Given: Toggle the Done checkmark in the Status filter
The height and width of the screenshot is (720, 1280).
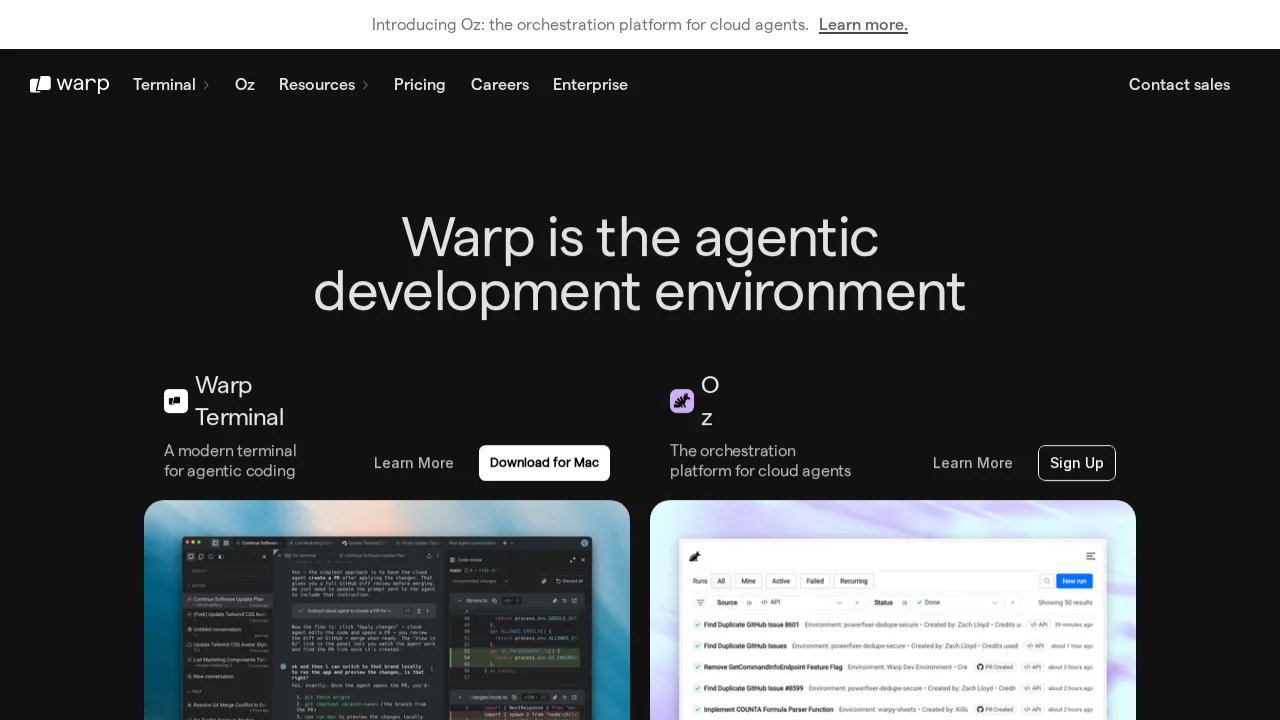Looking at the screenshot, I should tap(919, 602).
